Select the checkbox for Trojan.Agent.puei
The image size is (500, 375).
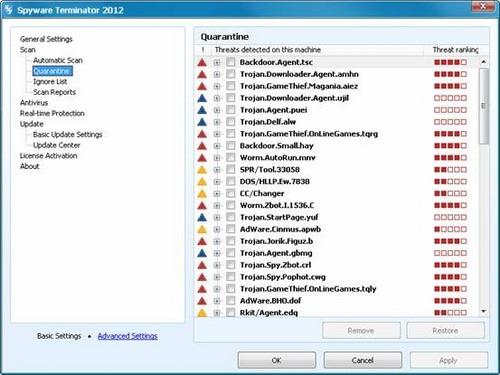(x=230, y=110)
